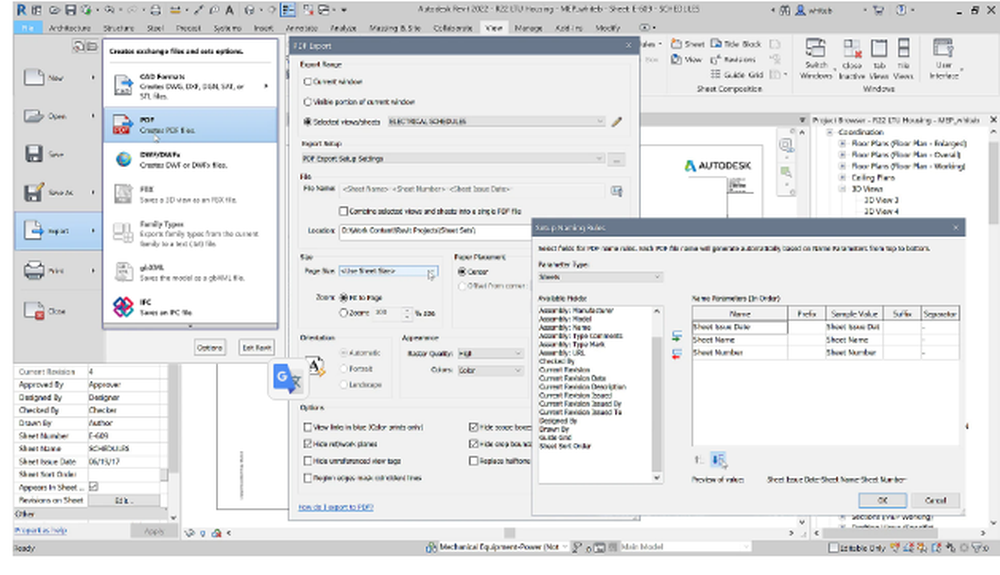Open the Collaborate ribbon tab
This screenshot has width=1000, height=575.
coord(453,29)
